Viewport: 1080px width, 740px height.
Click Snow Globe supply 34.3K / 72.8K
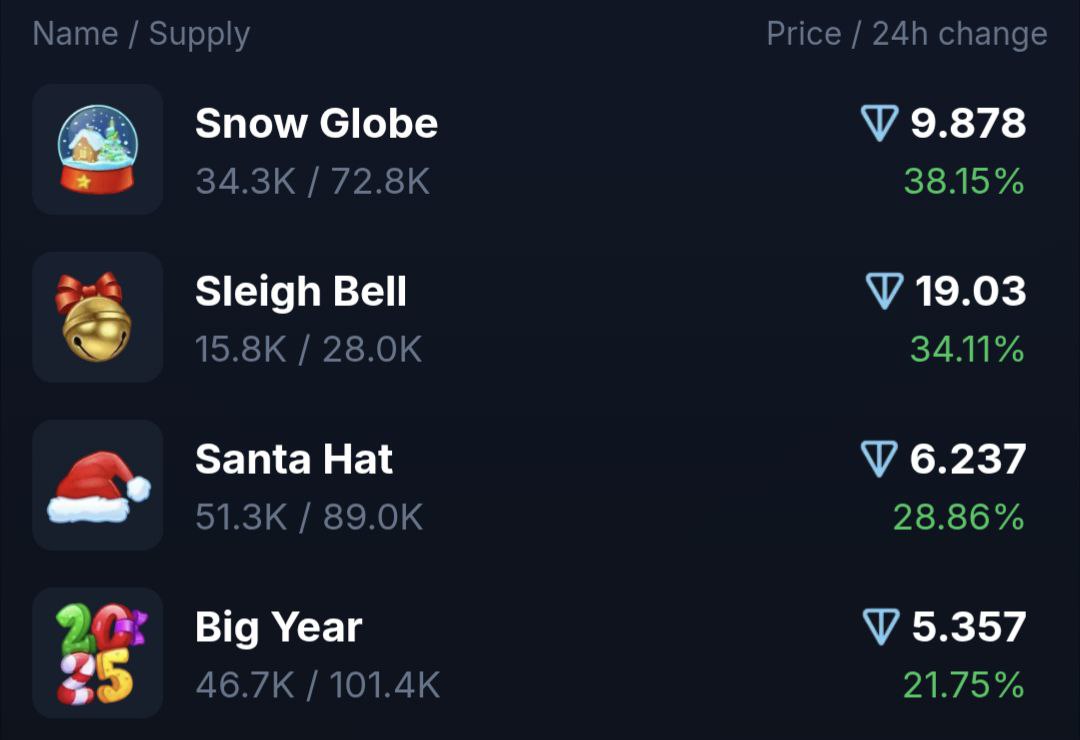coord(313,182)
